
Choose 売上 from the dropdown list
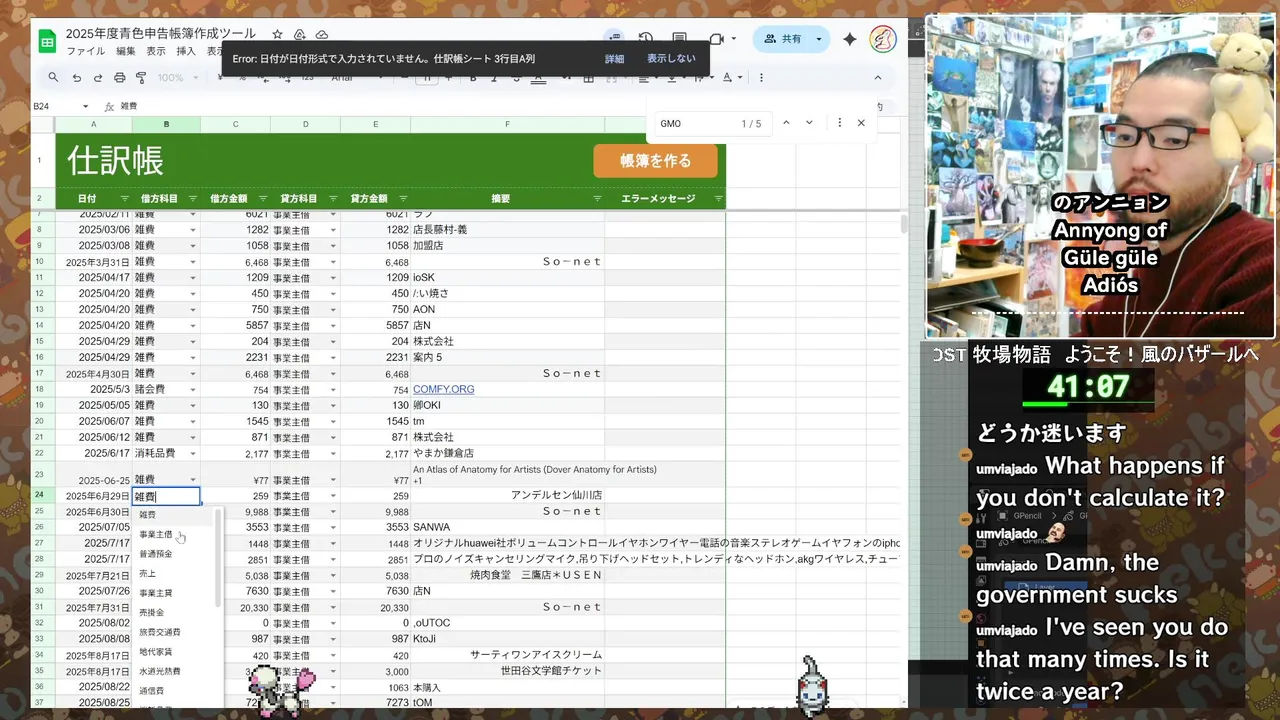pos(171,574)
